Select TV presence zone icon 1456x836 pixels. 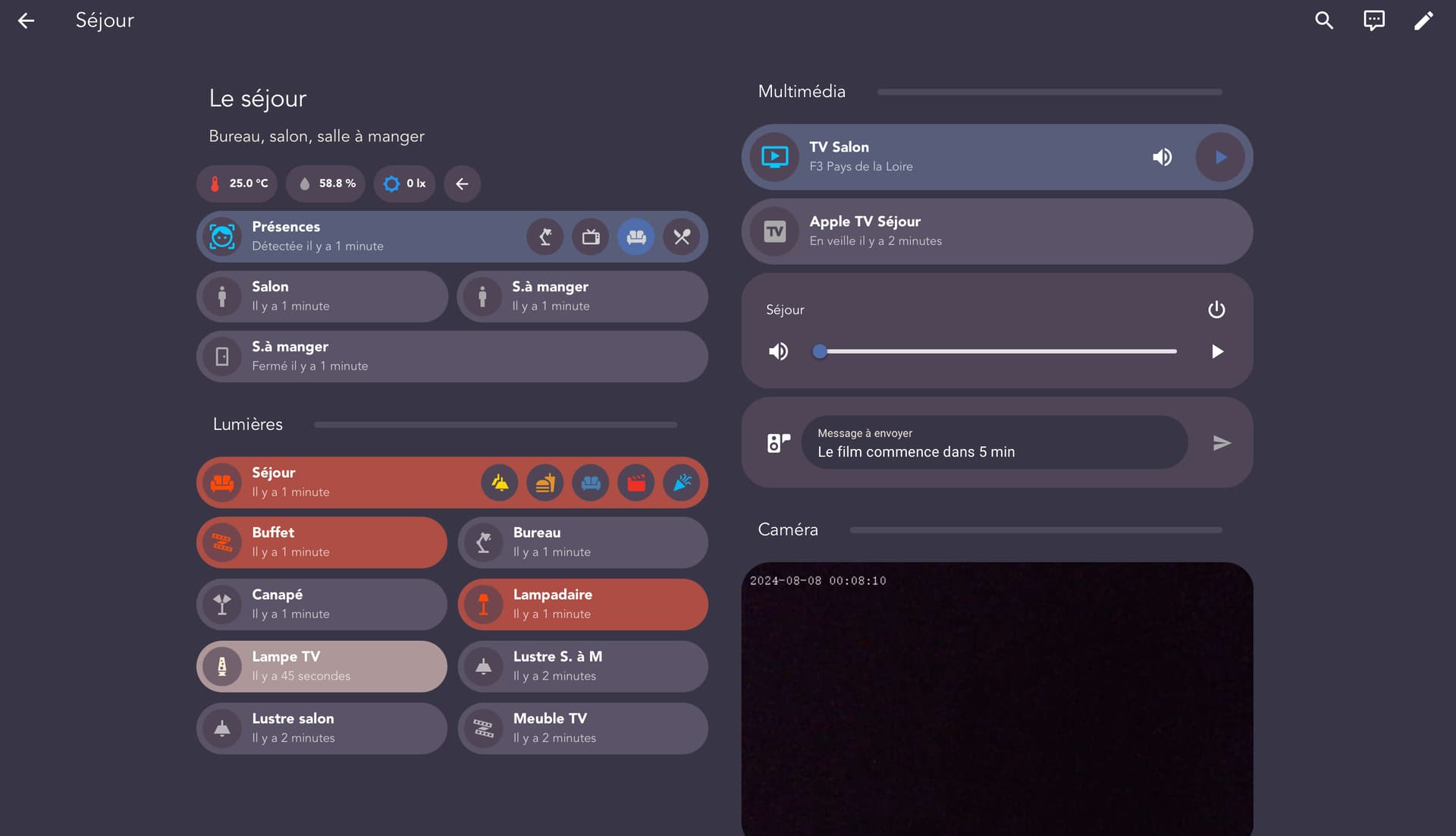591,237
